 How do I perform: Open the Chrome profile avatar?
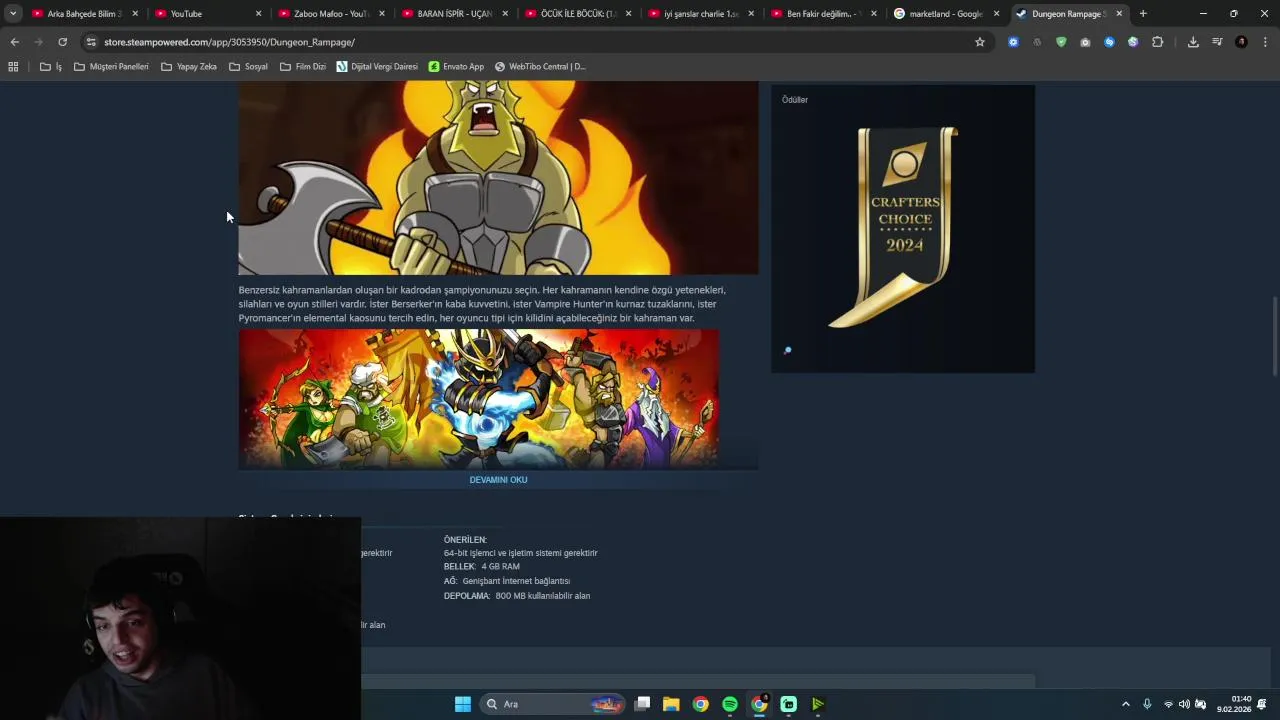[x=1241, y=42]
